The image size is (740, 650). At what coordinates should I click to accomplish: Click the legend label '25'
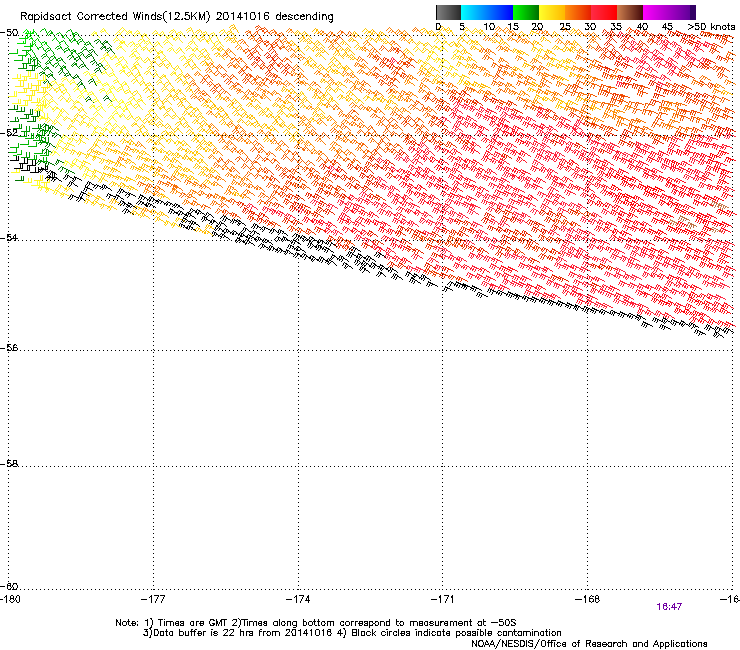point(564,27)
